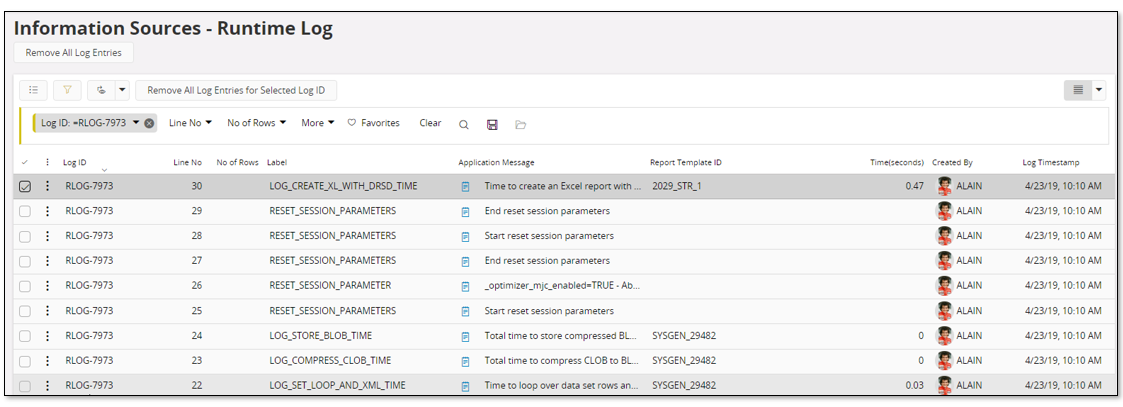Viewport: 1123px width, 407px height.
Task: Click the save search floppy icon
Action: click(492, 124)
